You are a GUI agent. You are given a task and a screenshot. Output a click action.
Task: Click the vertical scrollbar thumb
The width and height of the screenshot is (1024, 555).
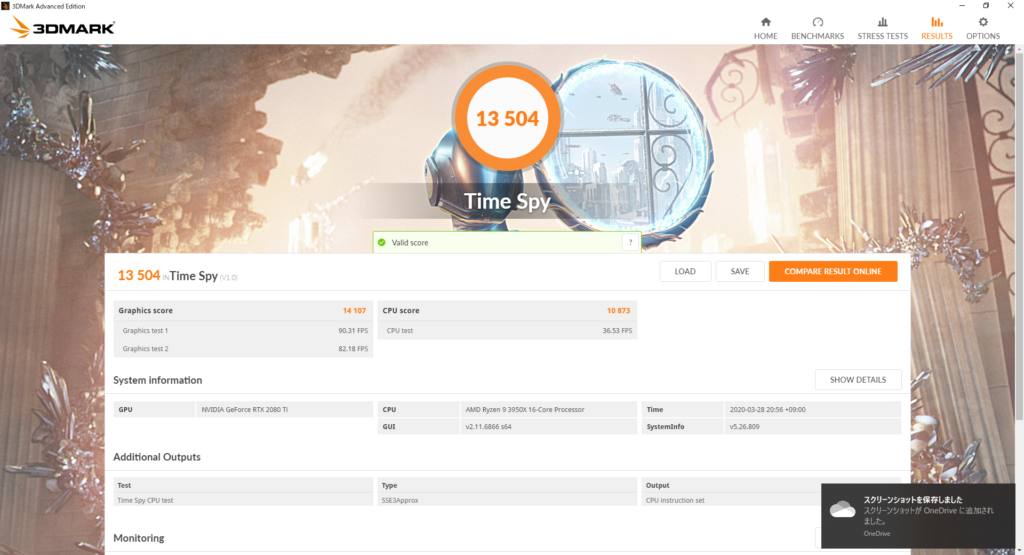point(1019,235)
